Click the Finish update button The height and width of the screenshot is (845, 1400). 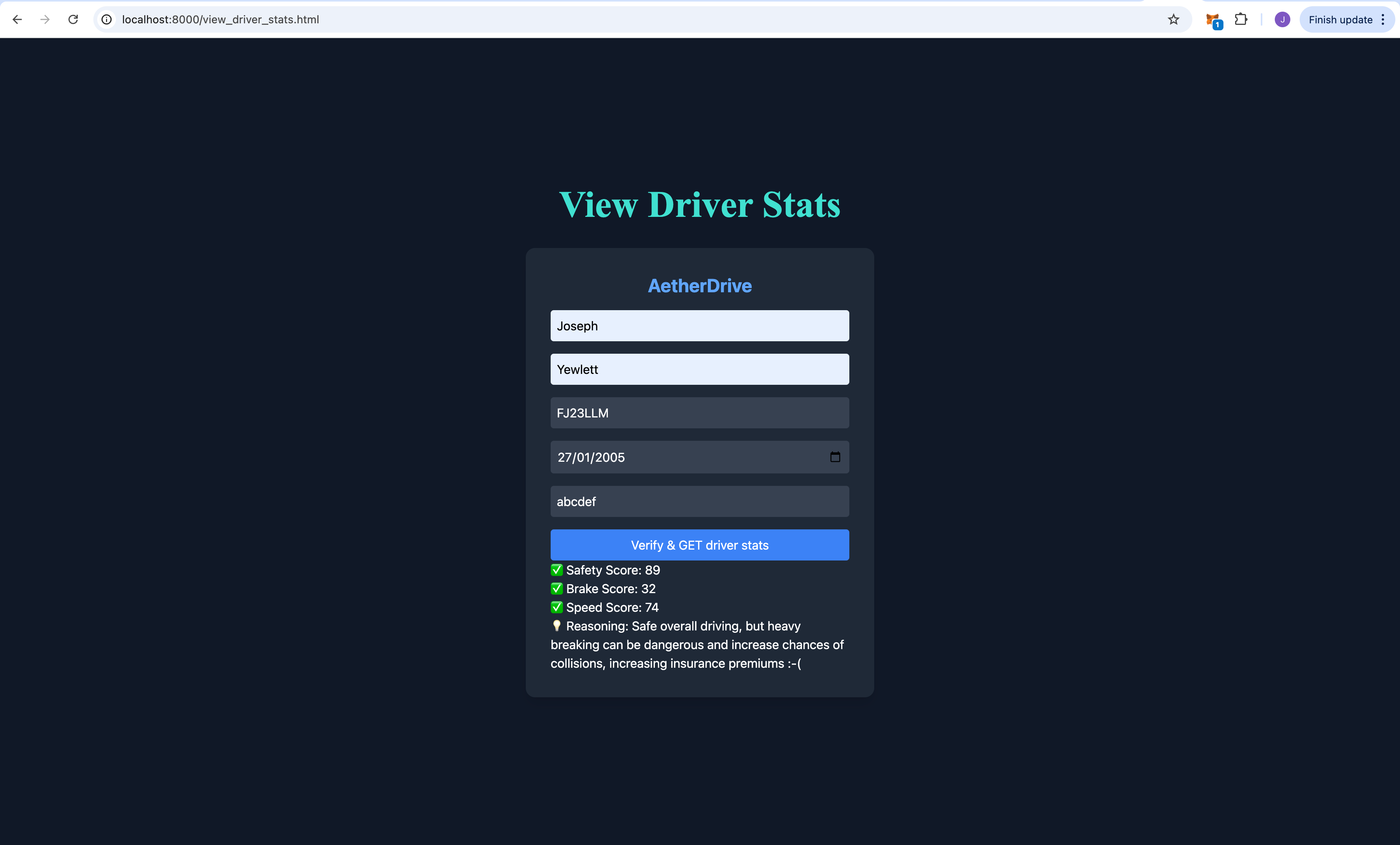(x=1340, y=19)
